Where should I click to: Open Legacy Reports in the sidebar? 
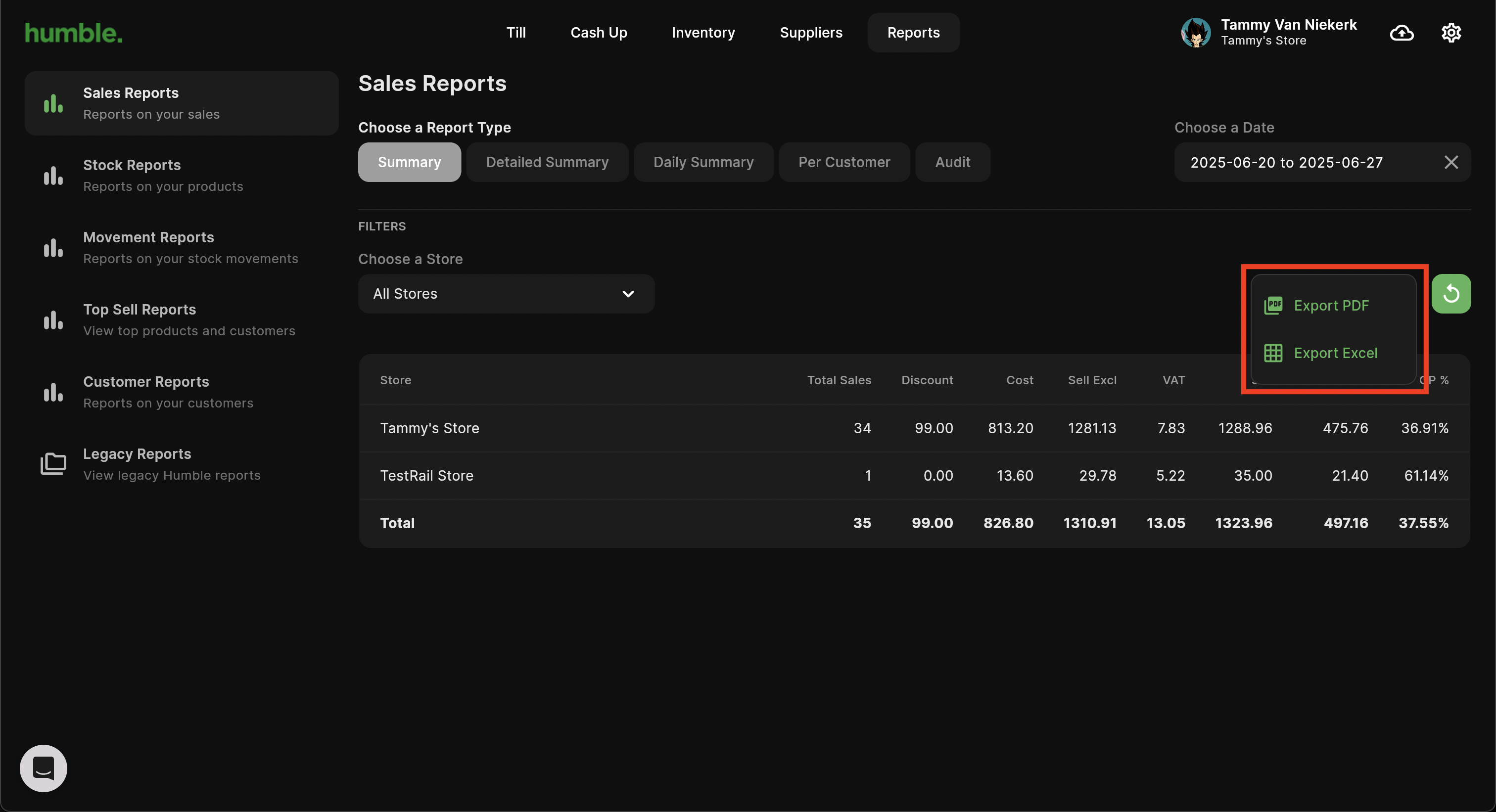(x=182, y=464)
